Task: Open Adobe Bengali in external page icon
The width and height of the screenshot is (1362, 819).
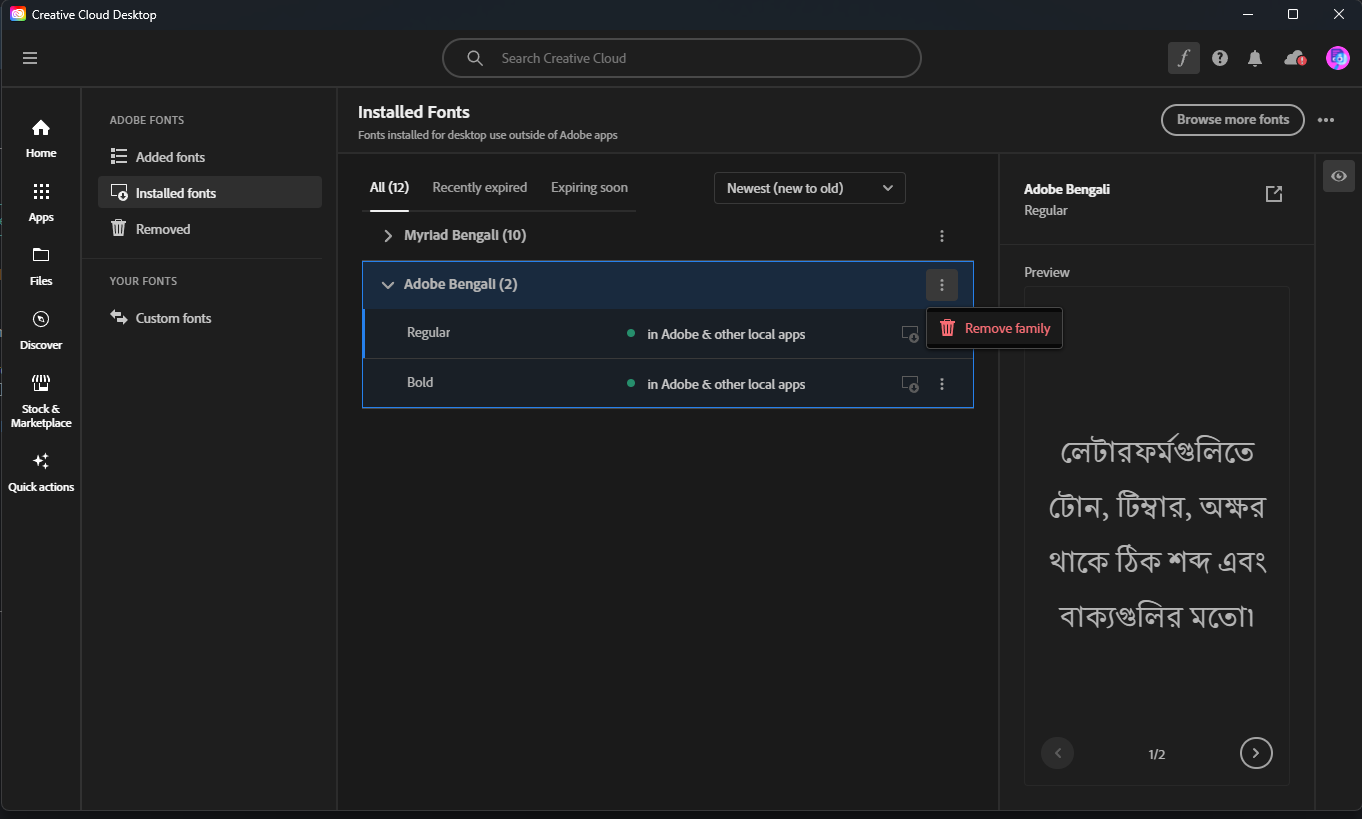Action: [x=1274, y=194]
